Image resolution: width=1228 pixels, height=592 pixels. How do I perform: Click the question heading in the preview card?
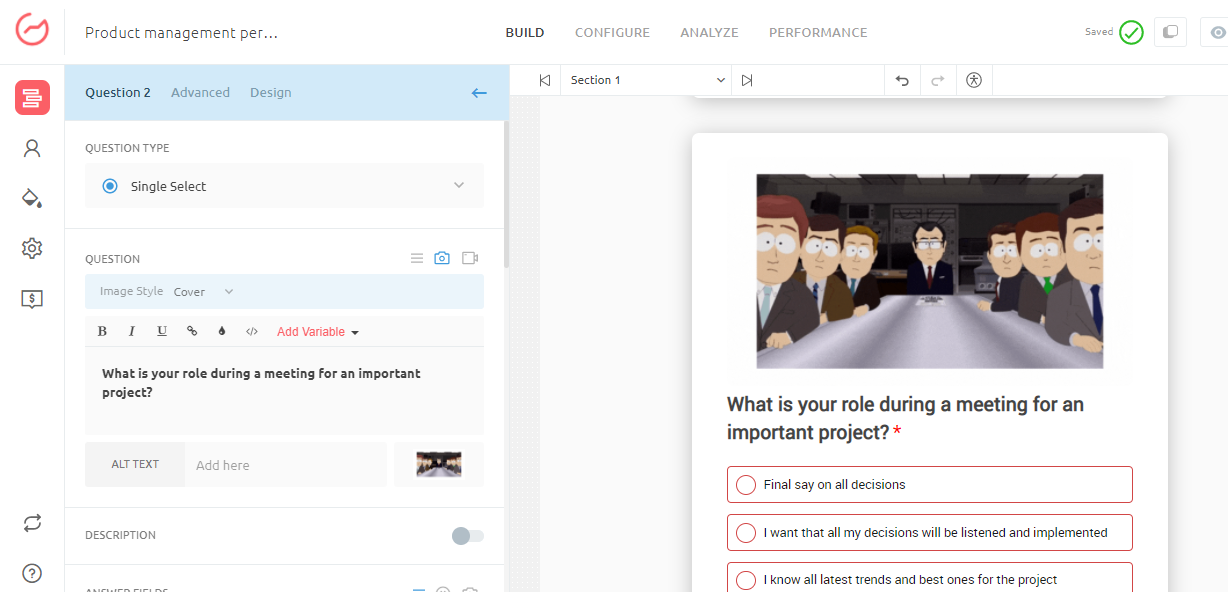[x=905, y=418]
